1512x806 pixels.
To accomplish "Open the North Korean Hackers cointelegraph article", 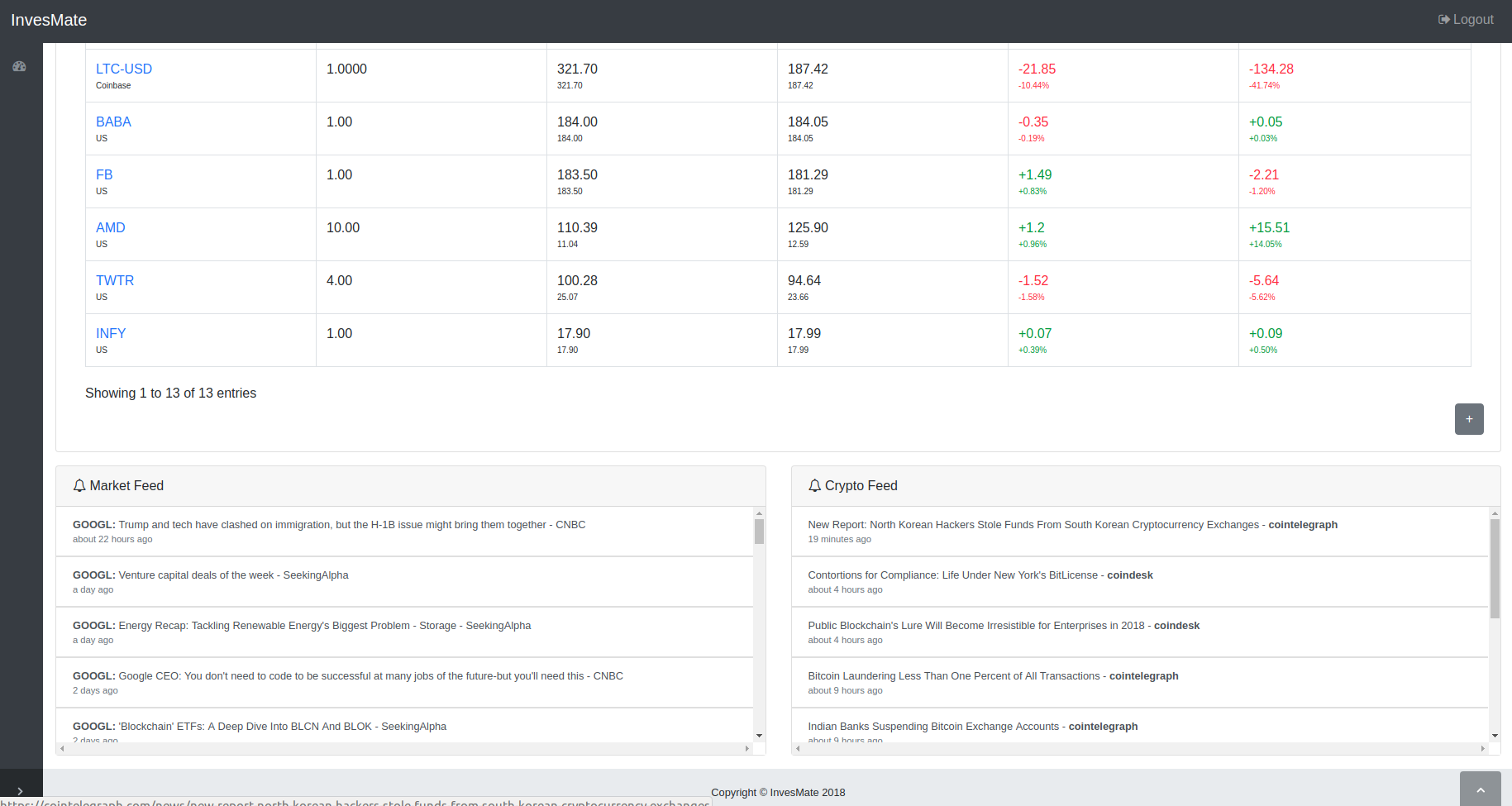I will 1072,525.
